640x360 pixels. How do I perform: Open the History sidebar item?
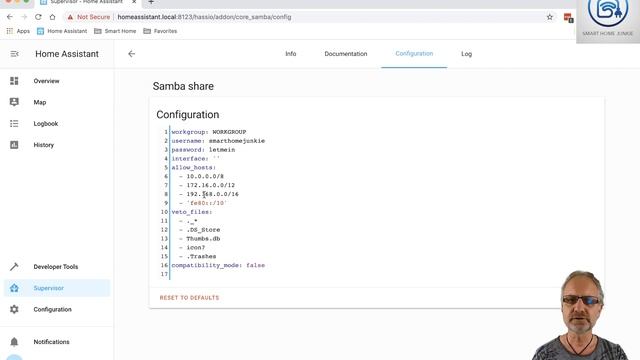coord(57,145)
